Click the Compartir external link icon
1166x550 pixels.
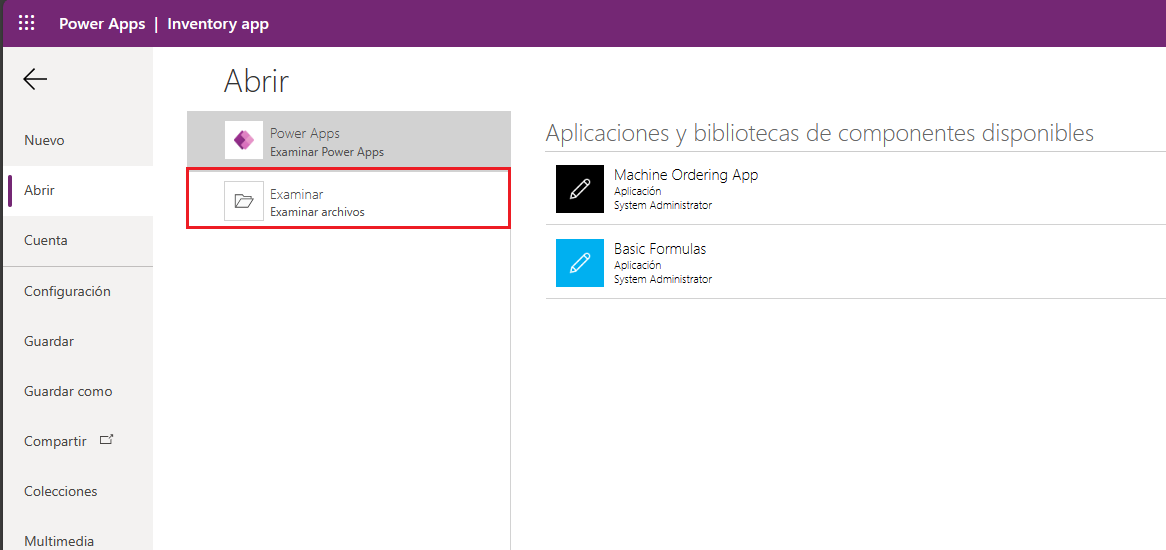click(106, 439)
